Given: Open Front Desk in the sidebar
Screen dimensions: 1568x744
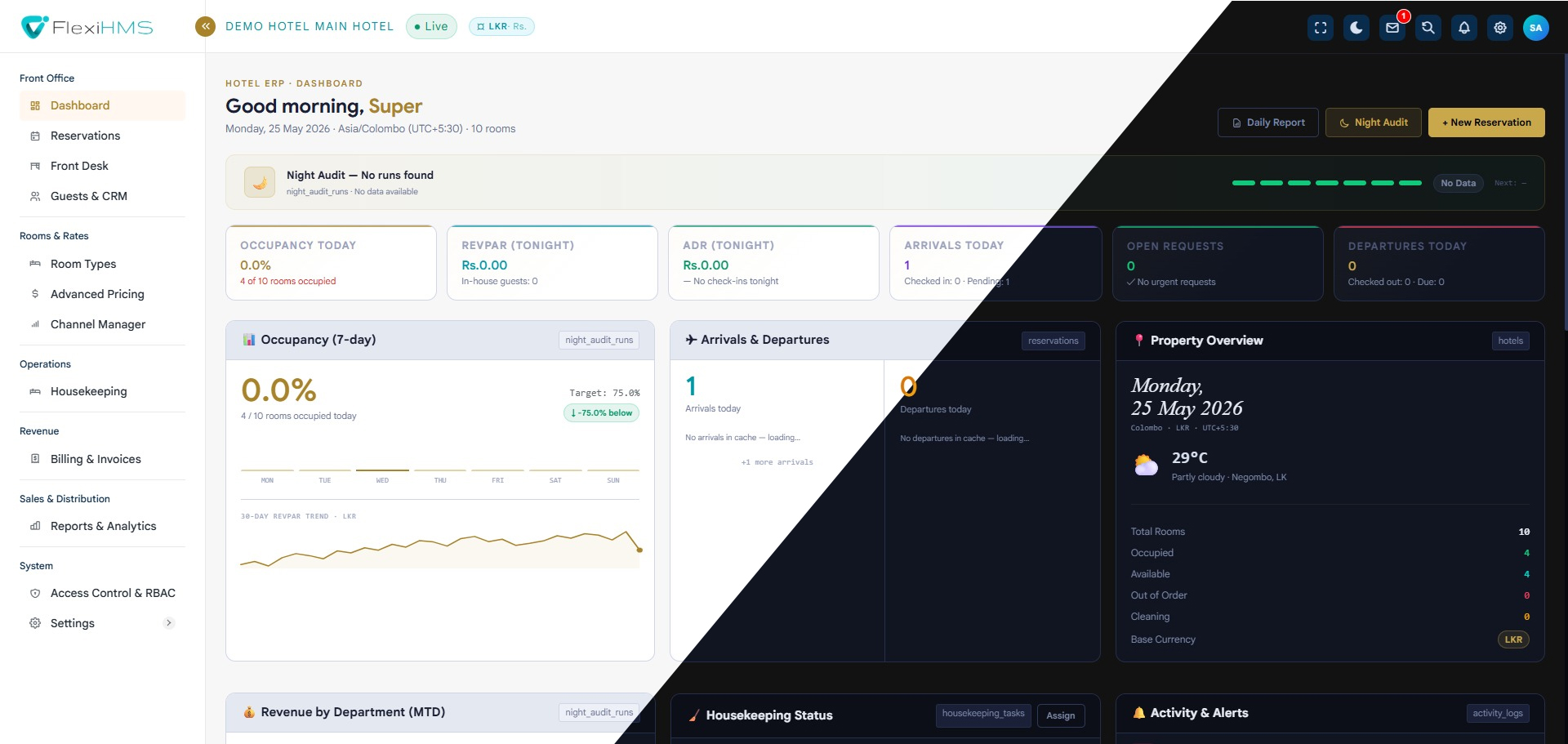Looking at the screenshot, I should pos(102,166).
